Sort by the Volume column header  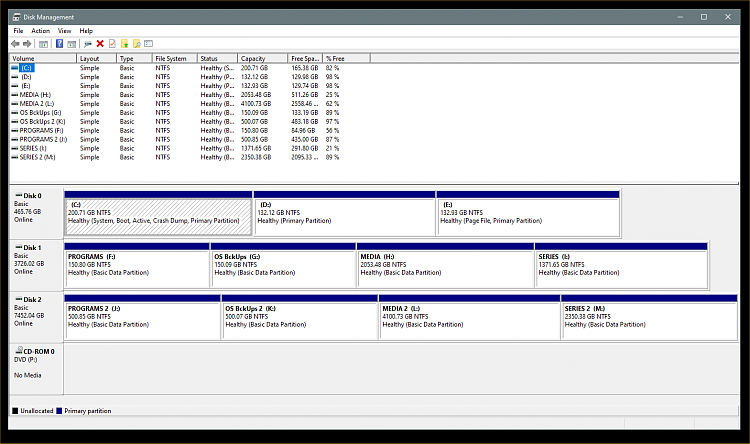click(43, 58)
